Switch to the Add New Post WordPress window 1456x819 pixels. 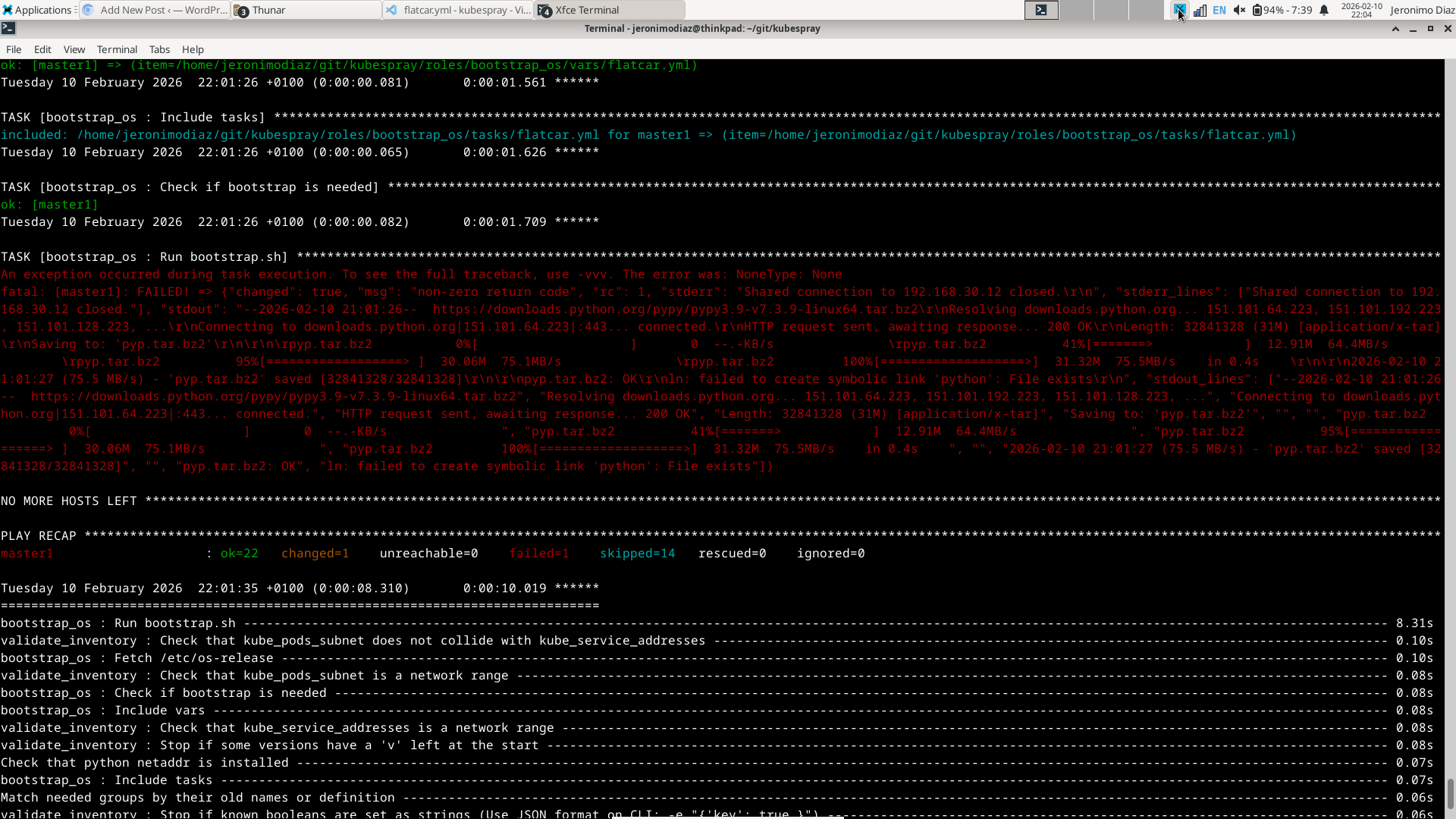pyautogui.click(x=155, y=10)
